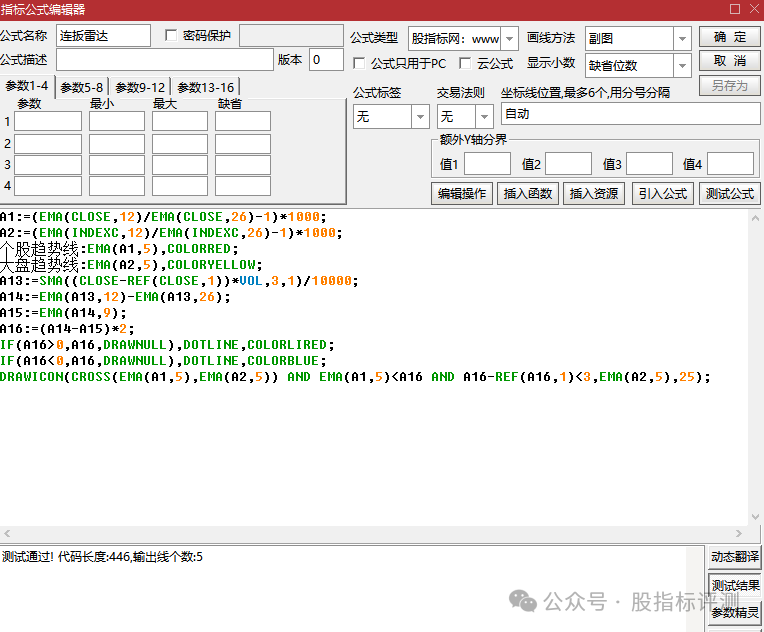Click parameter row 2 最大 field
764x632 pixels.
180,144
